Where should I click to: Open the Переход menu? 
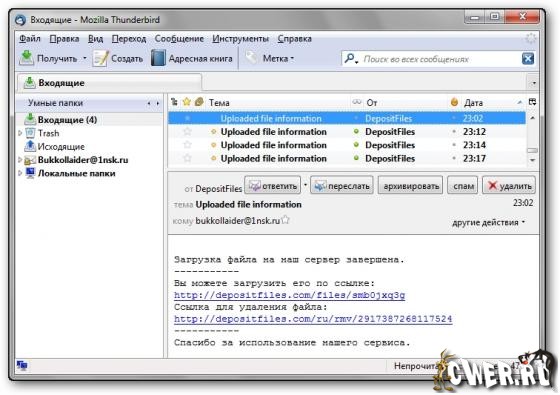[129, 39]
